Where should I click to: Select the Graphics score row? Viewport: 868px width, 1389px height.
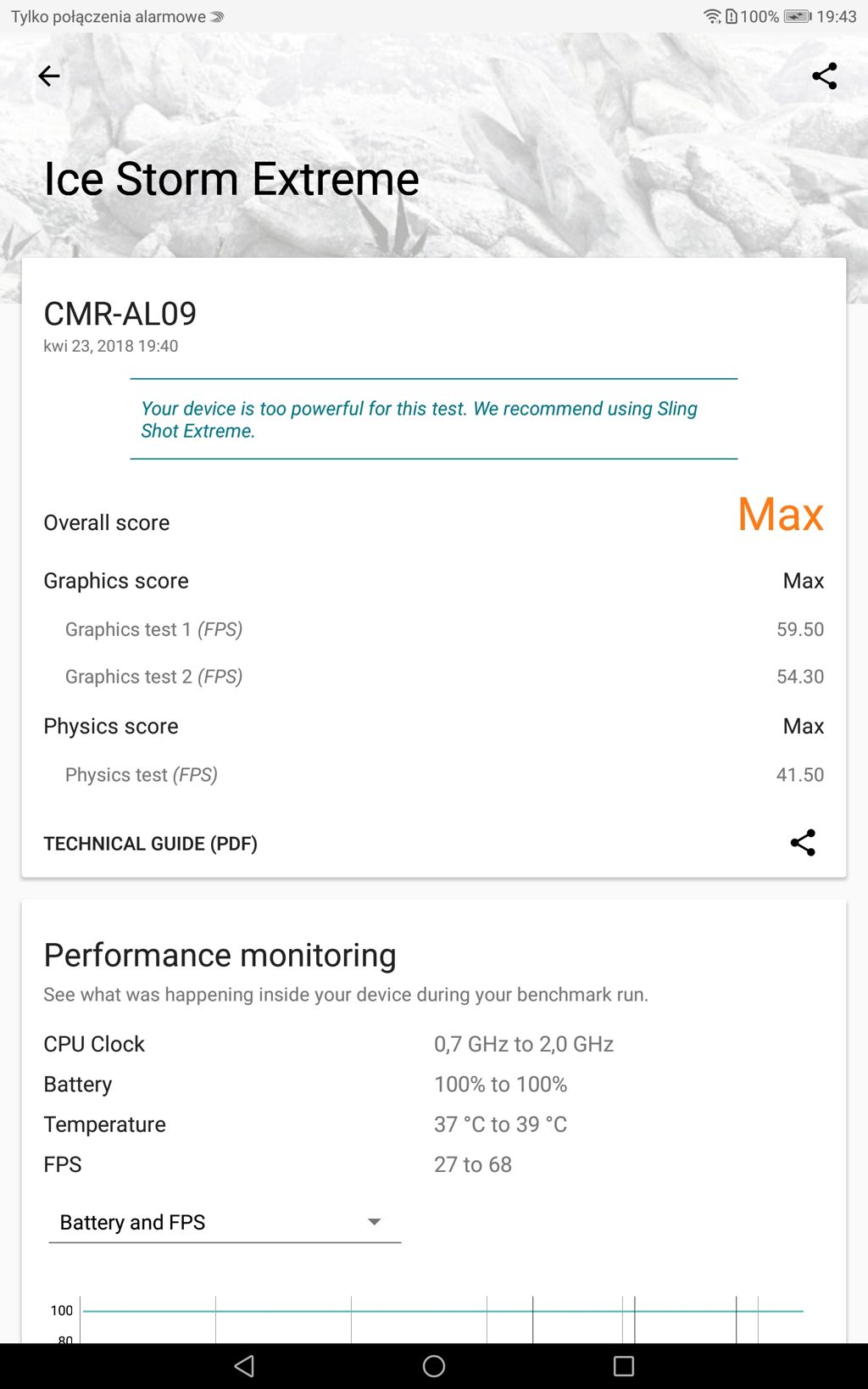click(x=432, y=581)
